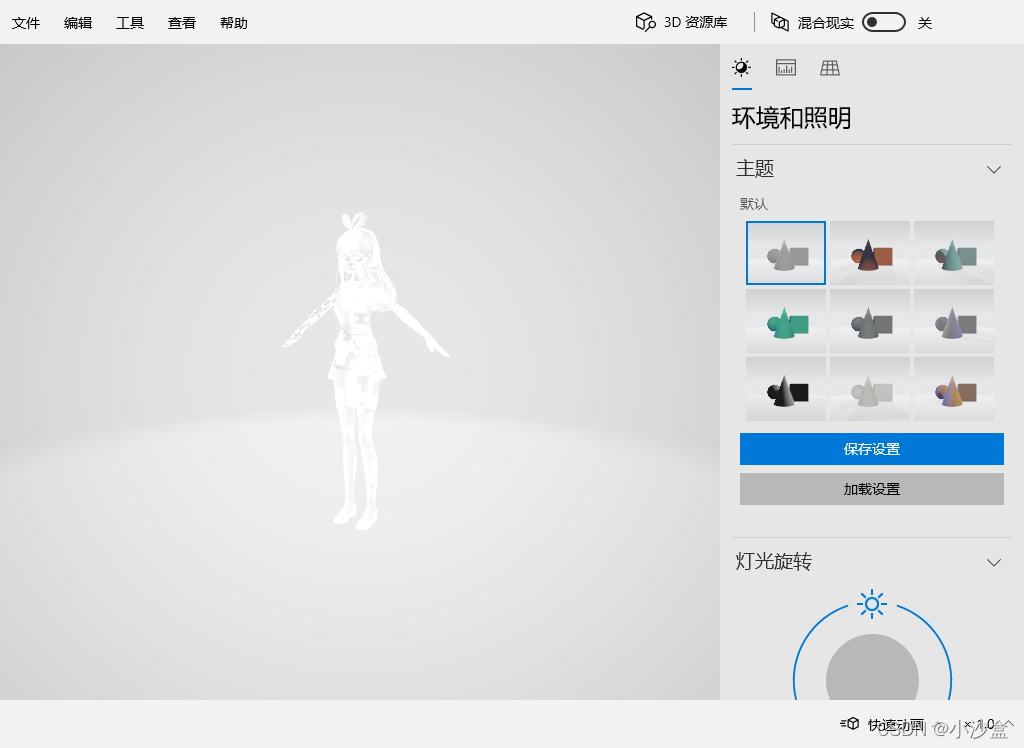Click the 加载设置 button

[x=871, y=489]
